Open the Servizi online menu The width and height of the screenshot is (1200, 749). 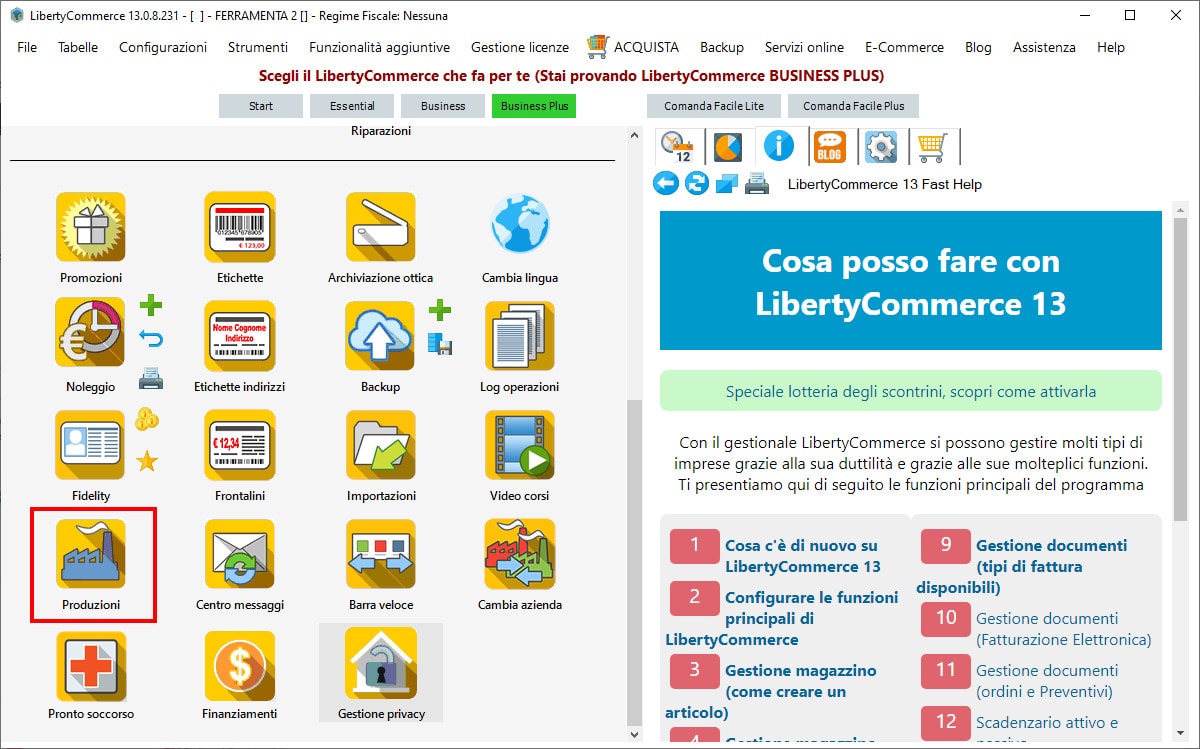coord(805,47)
